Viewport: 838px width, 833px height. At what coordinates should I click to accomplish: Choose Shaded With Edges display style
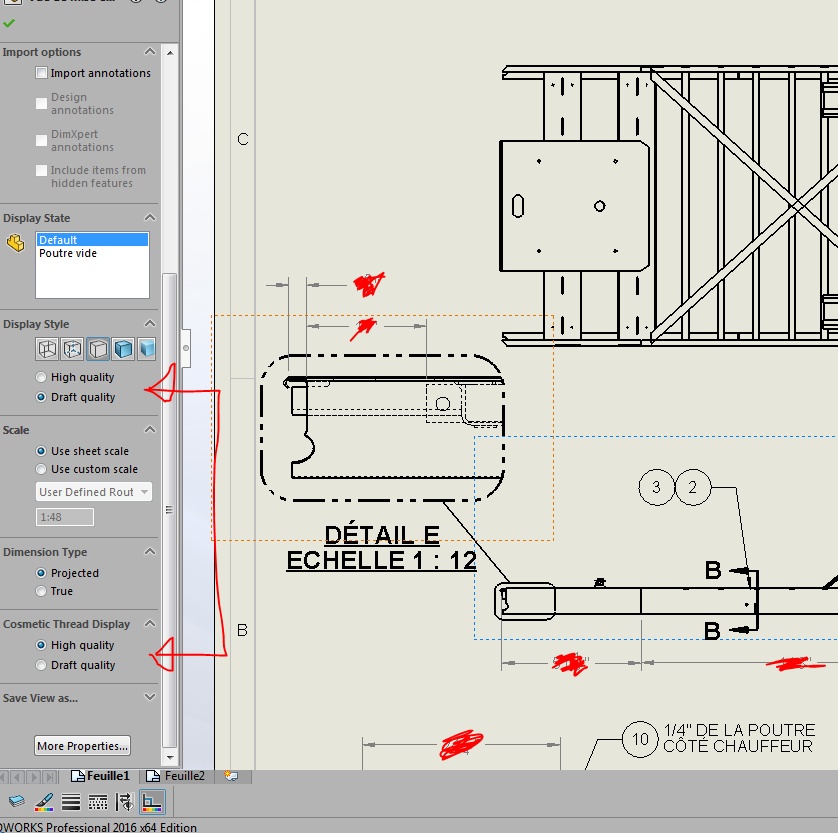(x=123, y=349)
